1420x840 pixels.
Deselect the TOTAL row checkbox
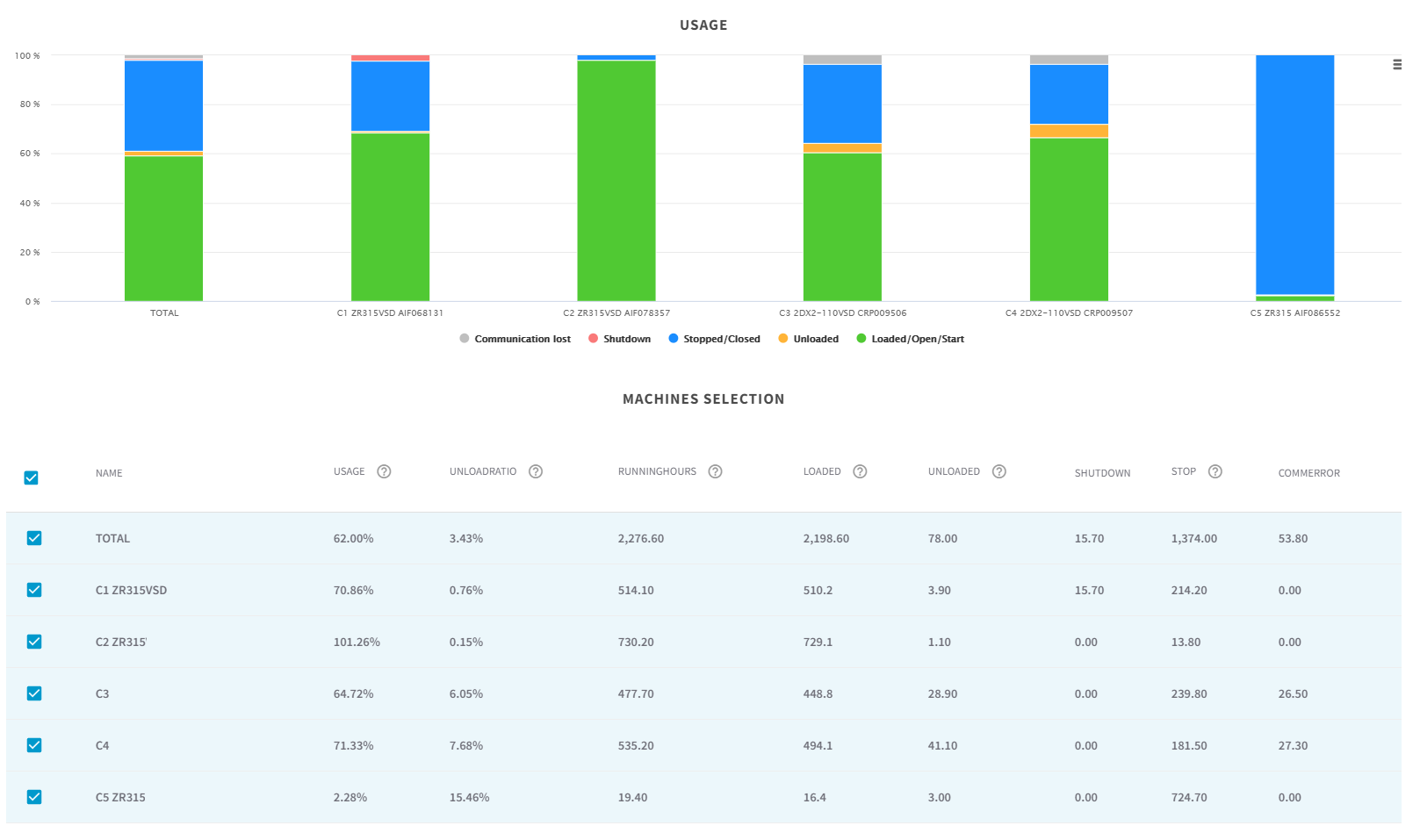coord(34,538)
